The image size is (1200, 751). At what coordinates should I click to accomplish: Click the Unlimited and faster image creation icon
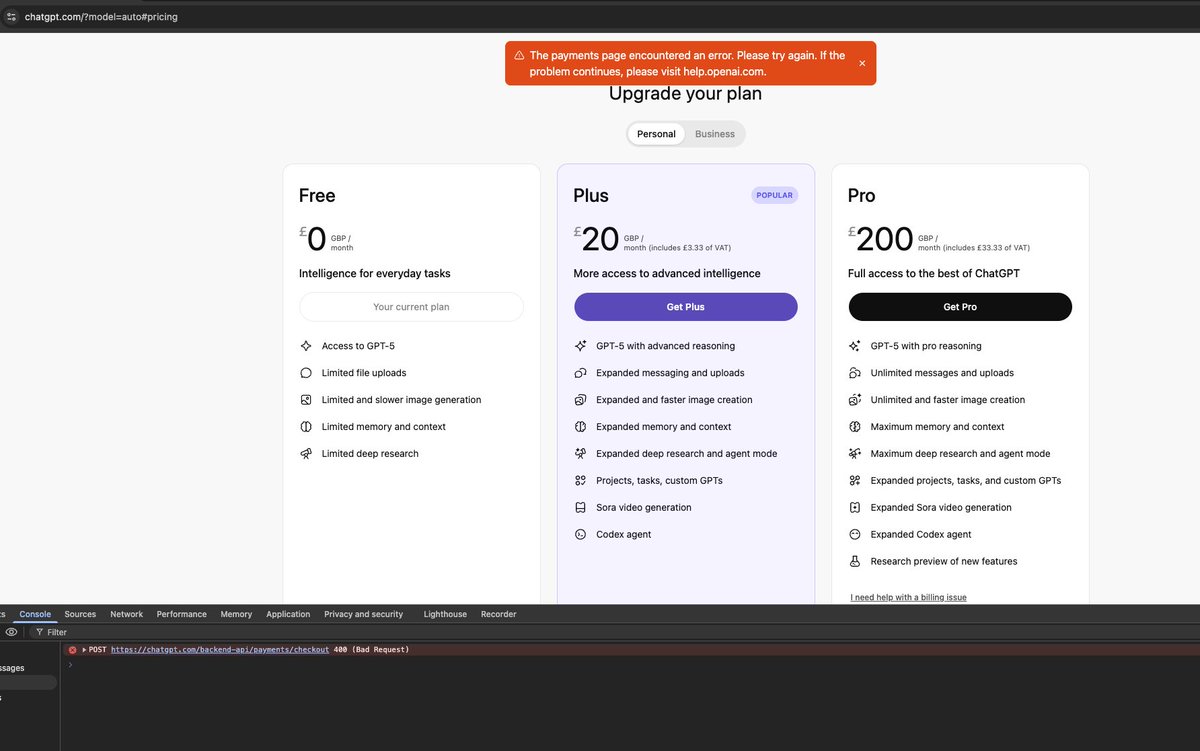tap(855, 400)
